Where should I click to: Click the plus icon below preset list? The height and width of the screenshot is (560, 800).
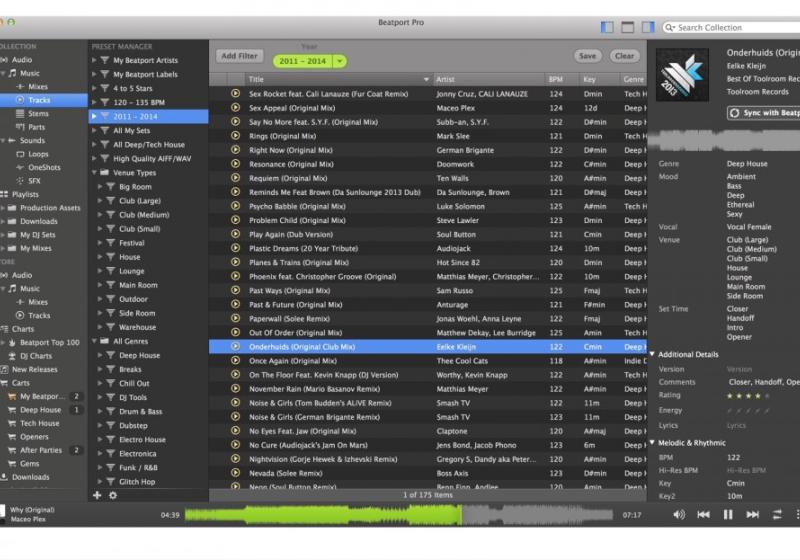[97, 495]
